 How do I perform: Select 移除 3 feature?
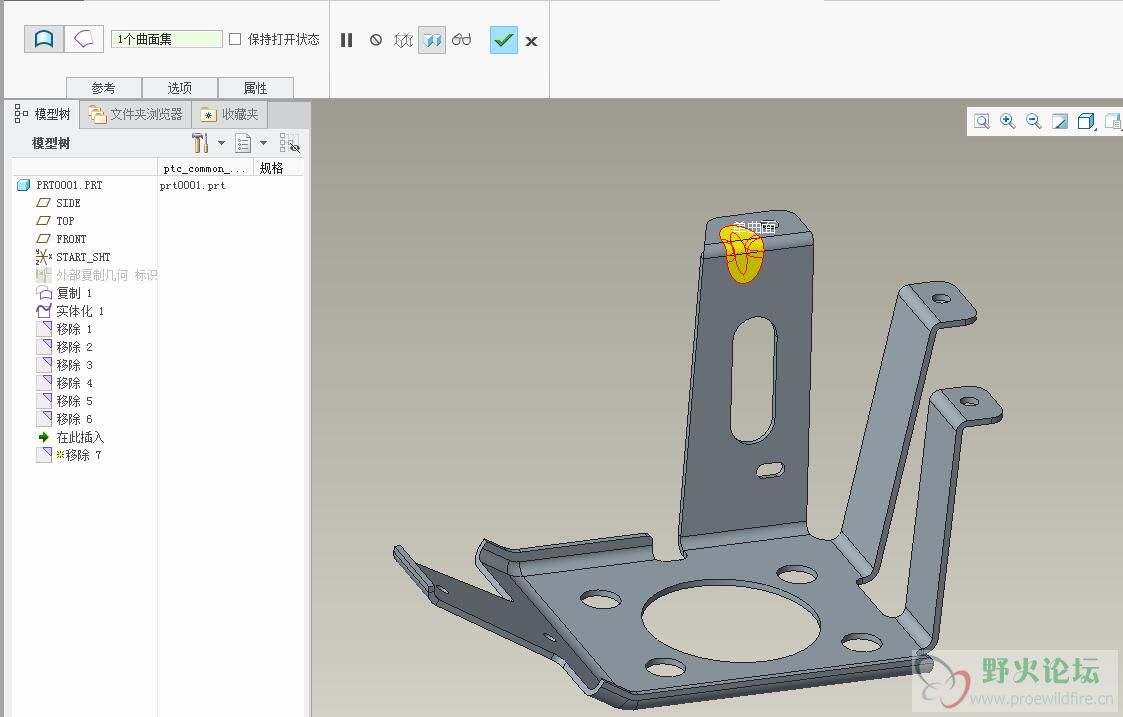pyautogui.click(x=74, y=365)
